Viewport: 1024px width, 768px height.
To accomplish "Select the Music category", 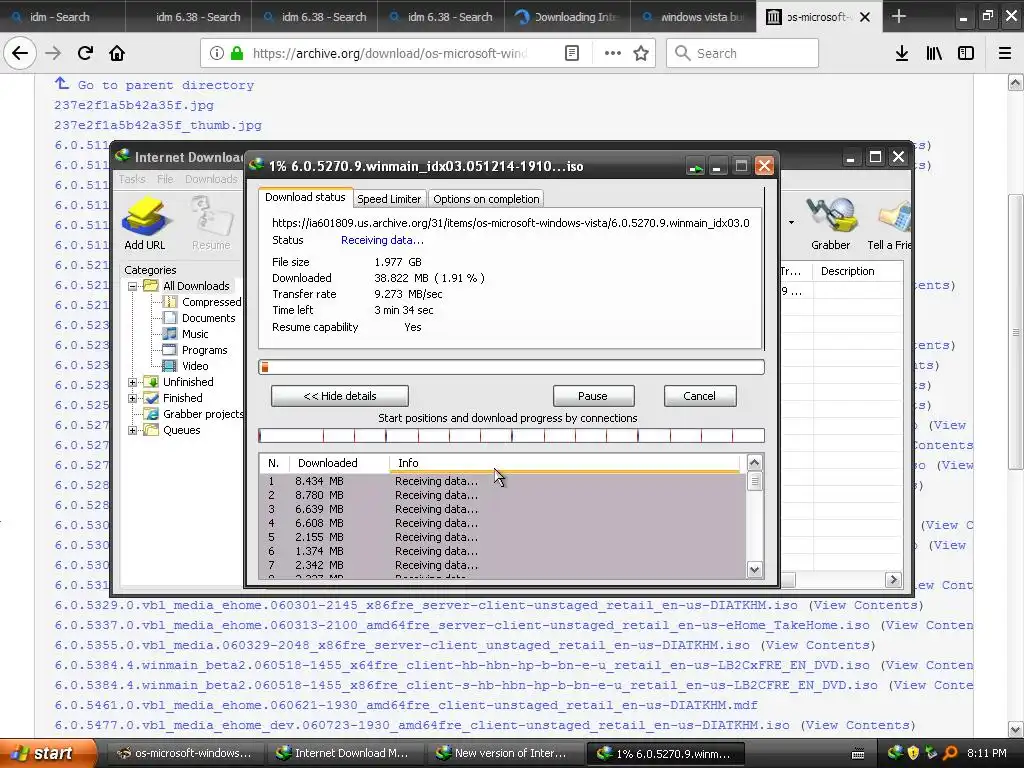I will point(195,334).
